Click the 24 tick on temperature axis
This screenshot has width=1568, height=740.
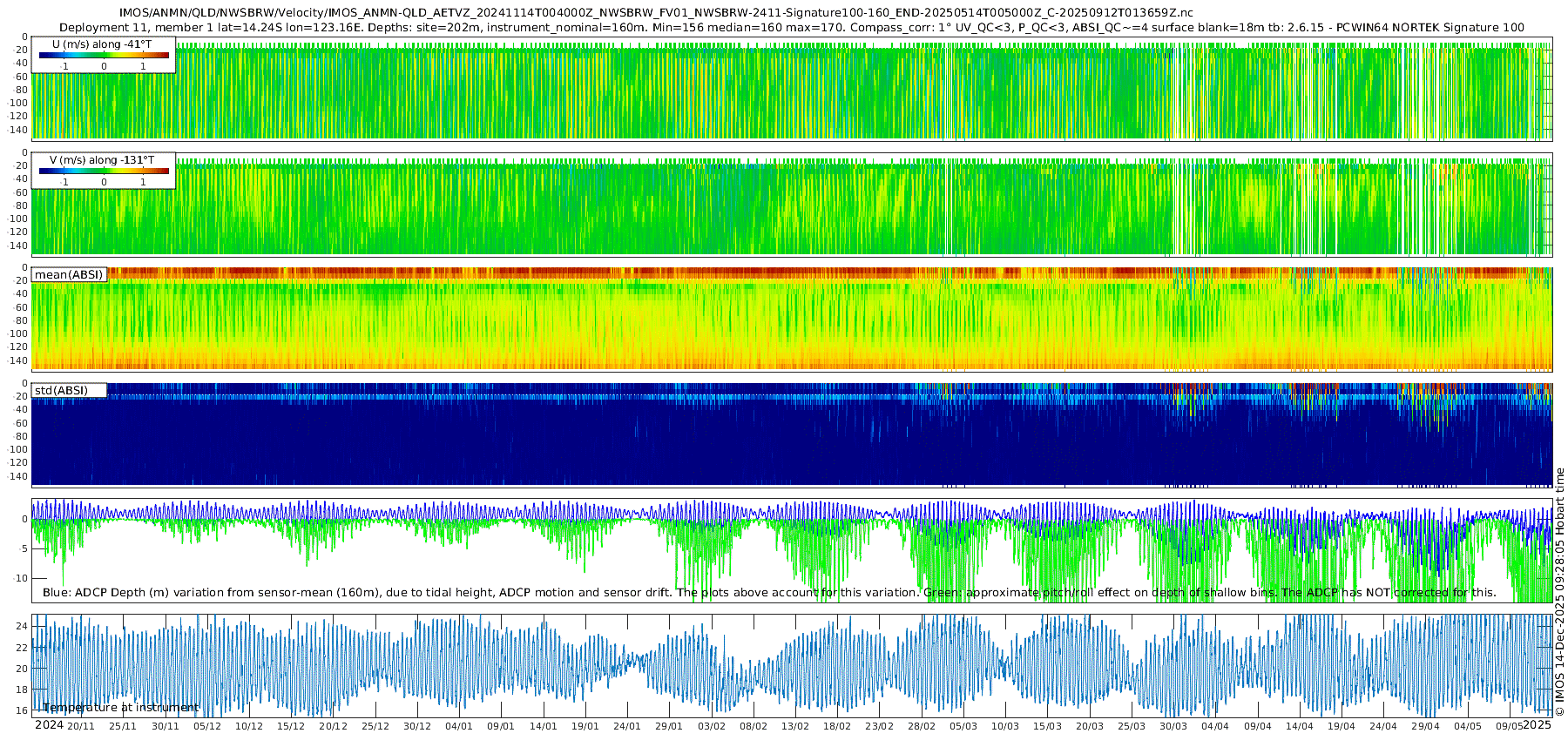(22, 627)
